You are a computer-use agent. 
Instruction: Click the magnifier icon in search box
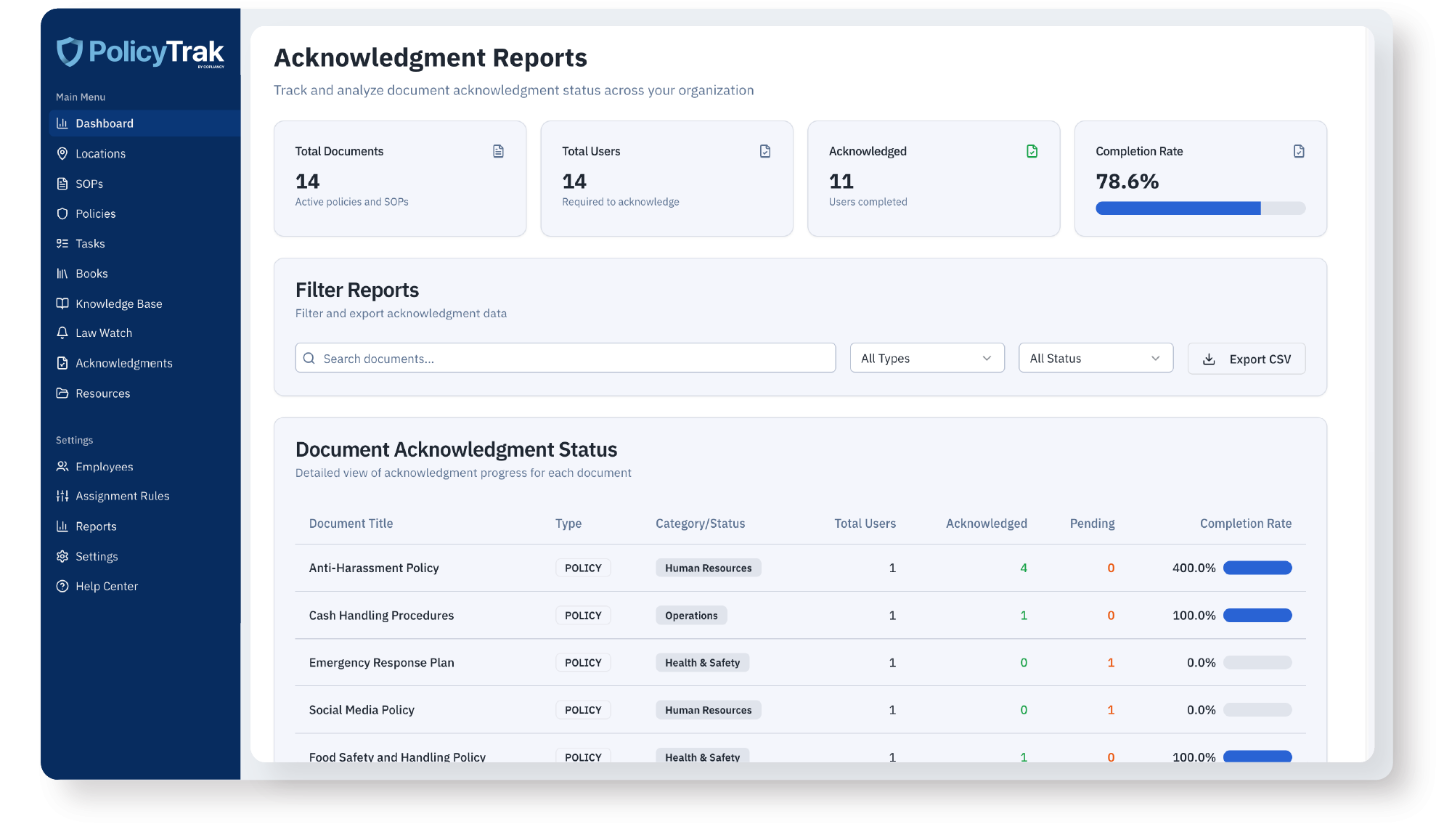[309, 358]
